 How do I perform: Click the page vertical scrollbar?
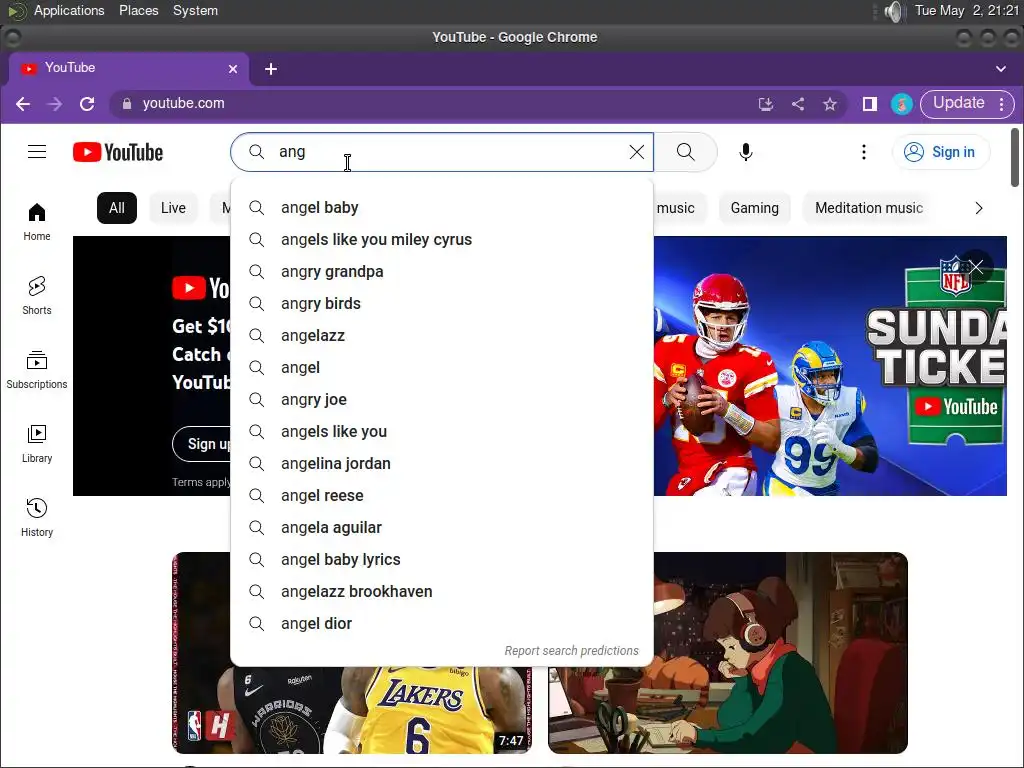(x=1014, y=158)
